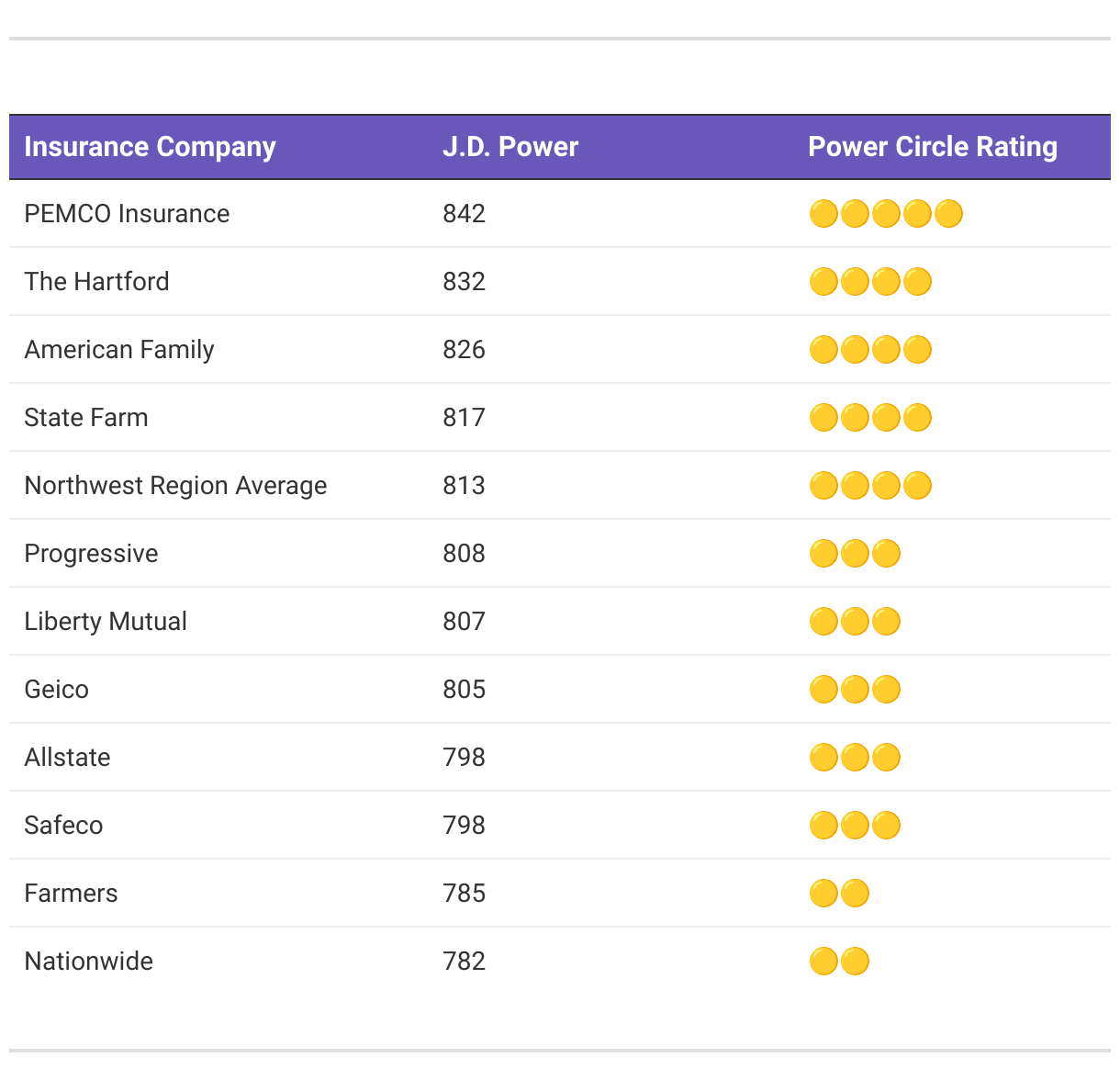This screenshot has height=1080, width=1120.
Task: Click Liberty Mutual's power circle rating
Action: click(855, 622)
